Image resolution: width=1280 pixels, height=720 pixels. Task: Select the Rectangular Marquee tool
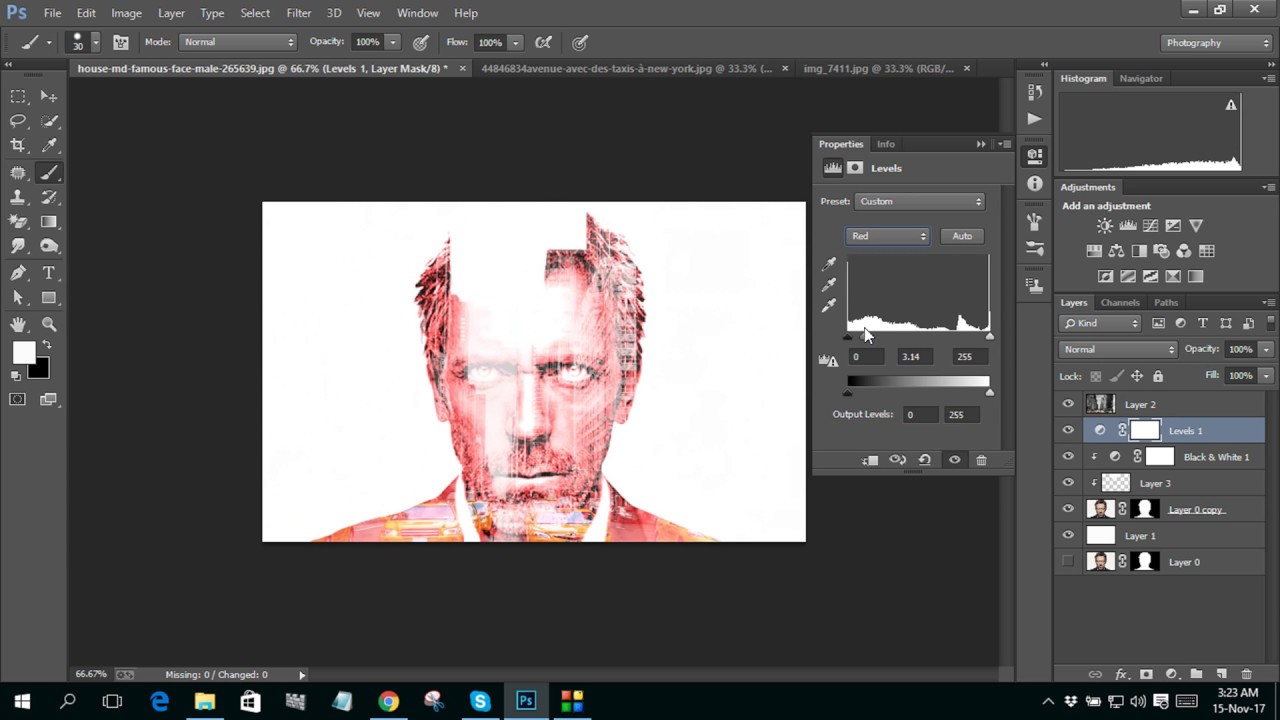coord(18,96)
